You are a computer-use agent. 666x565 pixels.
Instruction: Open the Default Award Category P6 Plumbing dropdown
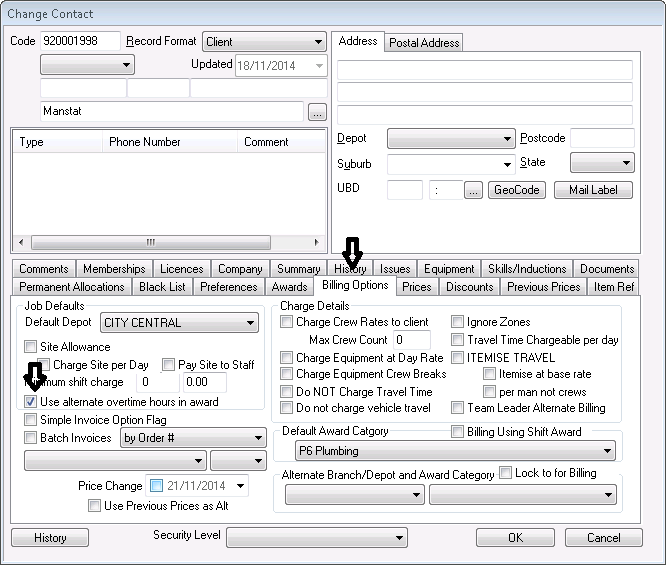[606, 452]
